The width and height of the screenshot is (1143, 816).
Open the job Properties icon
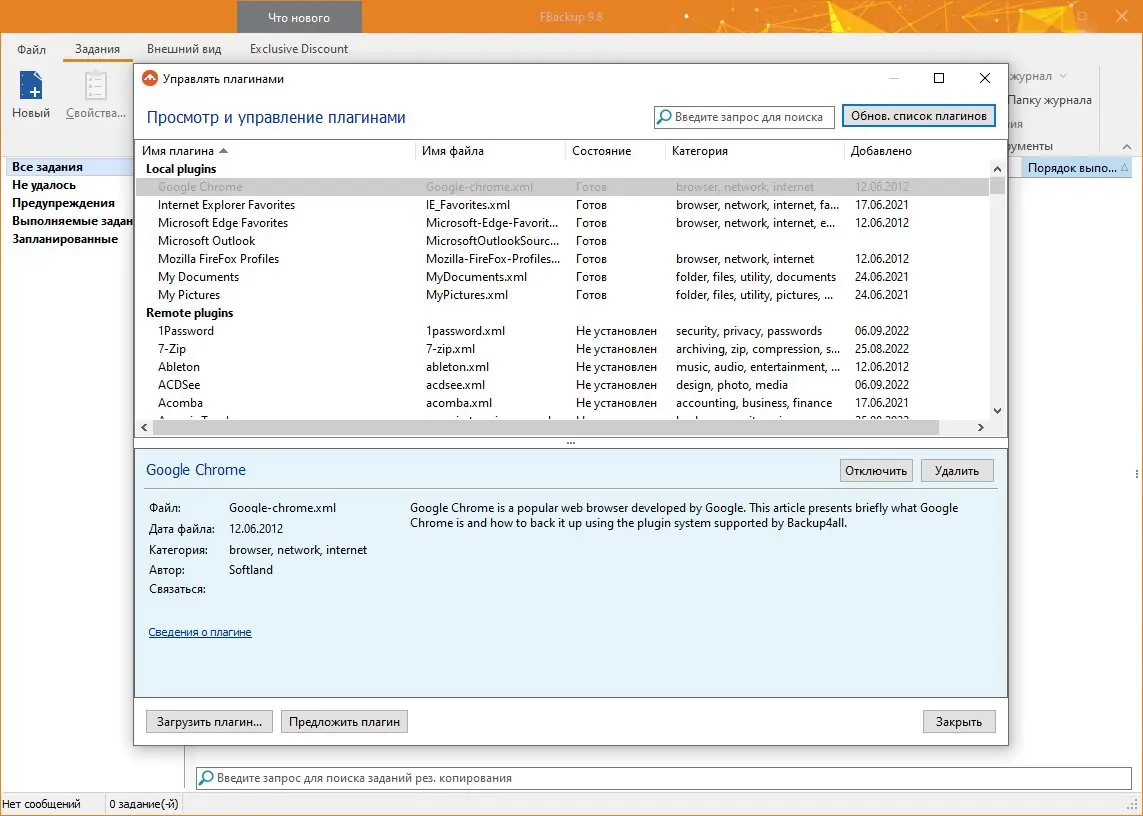point(95,85)
